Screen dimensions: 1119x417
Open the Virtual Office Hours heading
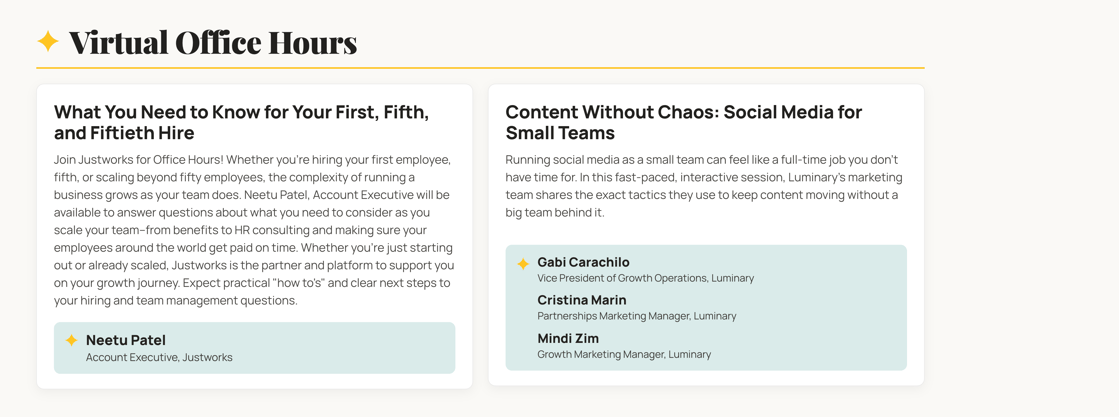pyautogui.click(x=213, y=43)
